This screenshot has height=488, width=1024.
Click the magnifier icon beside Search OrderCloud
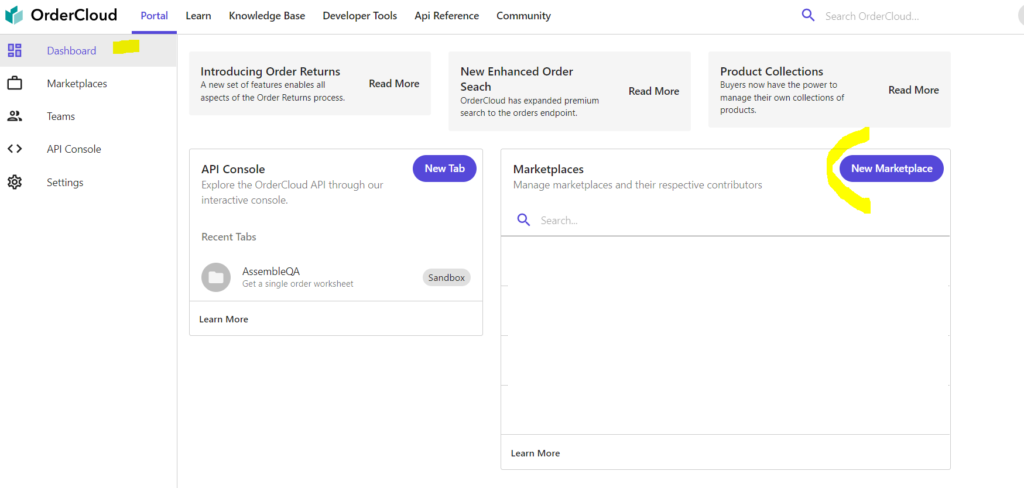pos(808,15)
